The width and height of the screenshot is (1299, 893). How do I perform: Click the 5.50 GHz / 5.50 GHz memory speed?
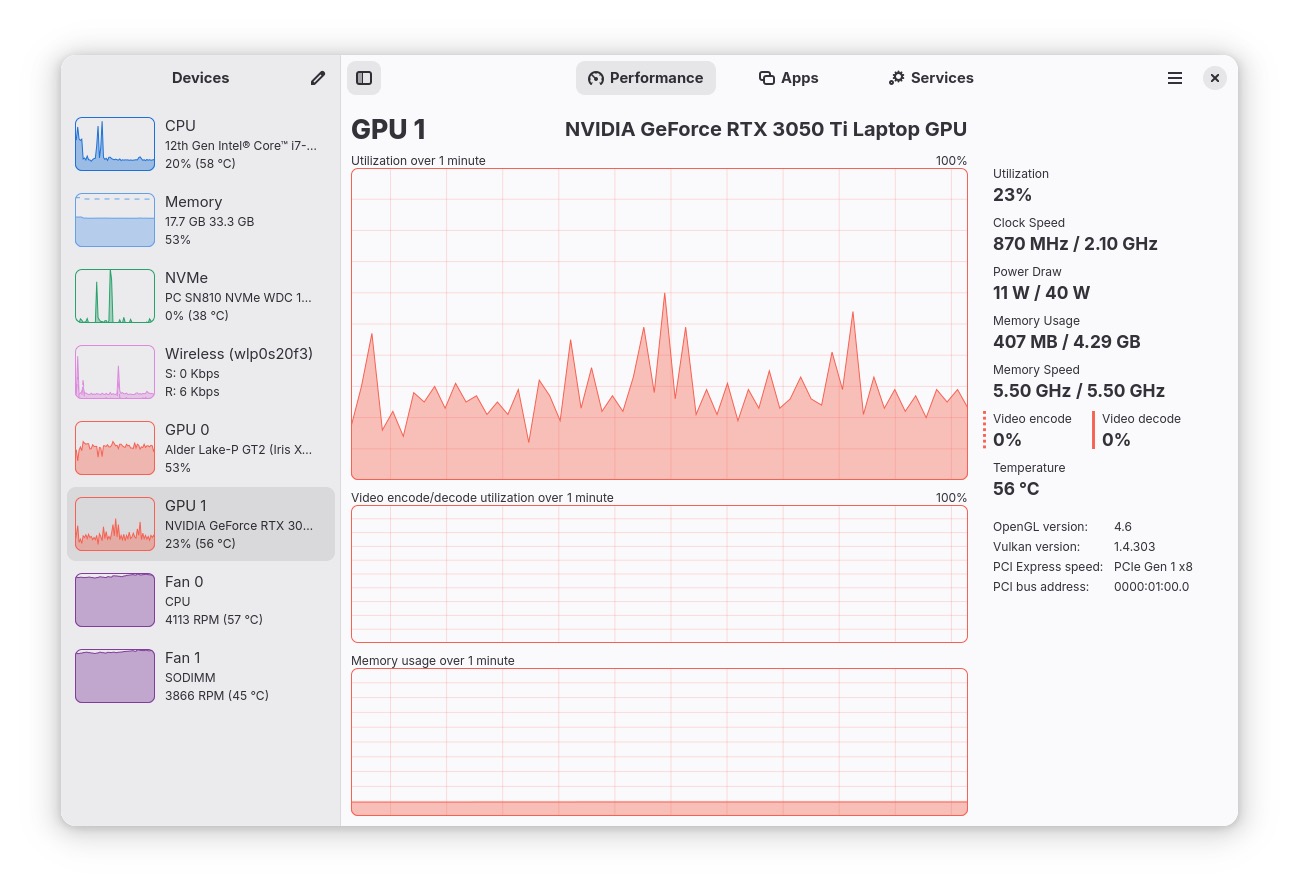tap(1079, 391)
